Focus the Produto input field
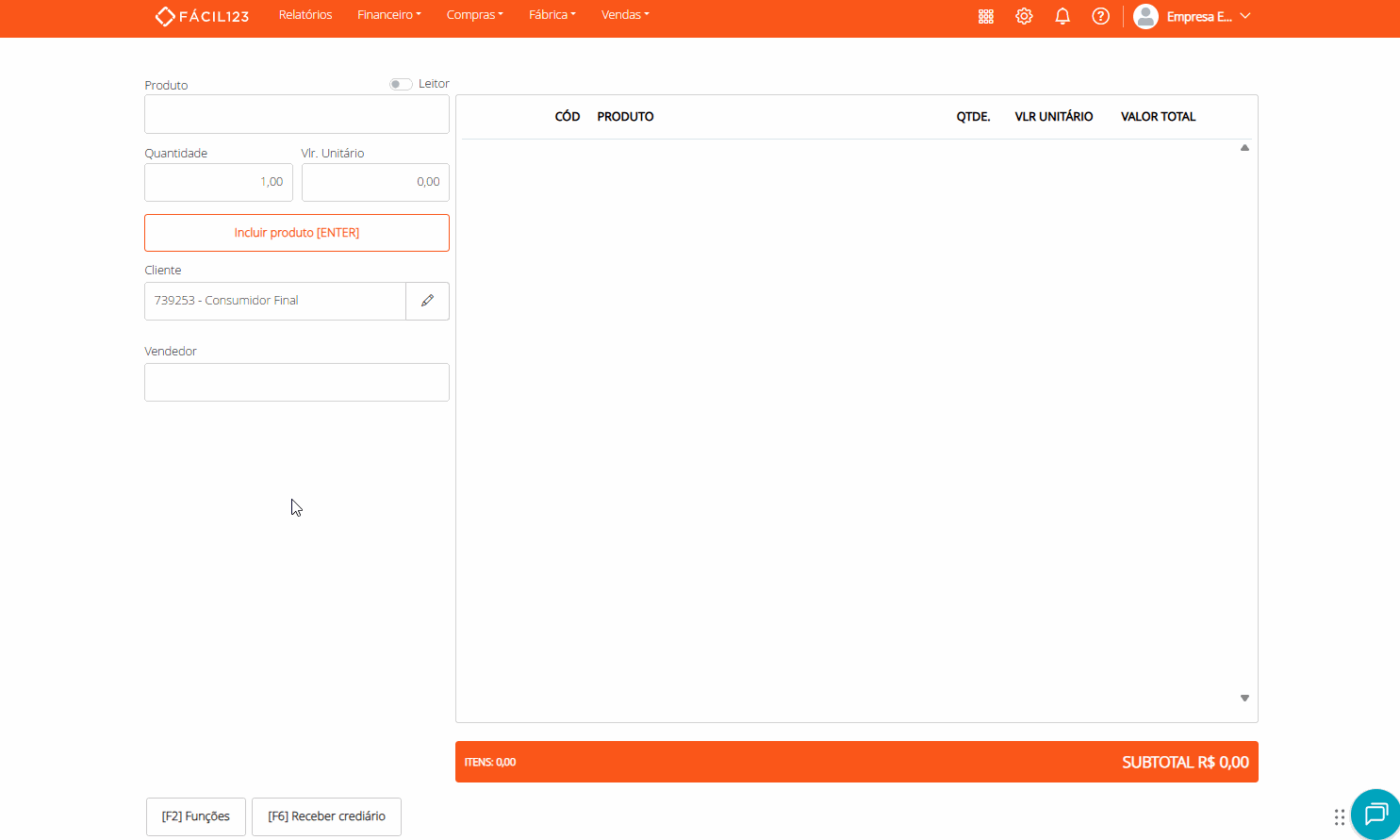The height and width of the screenshot is (840, 1400). (297, 115)
